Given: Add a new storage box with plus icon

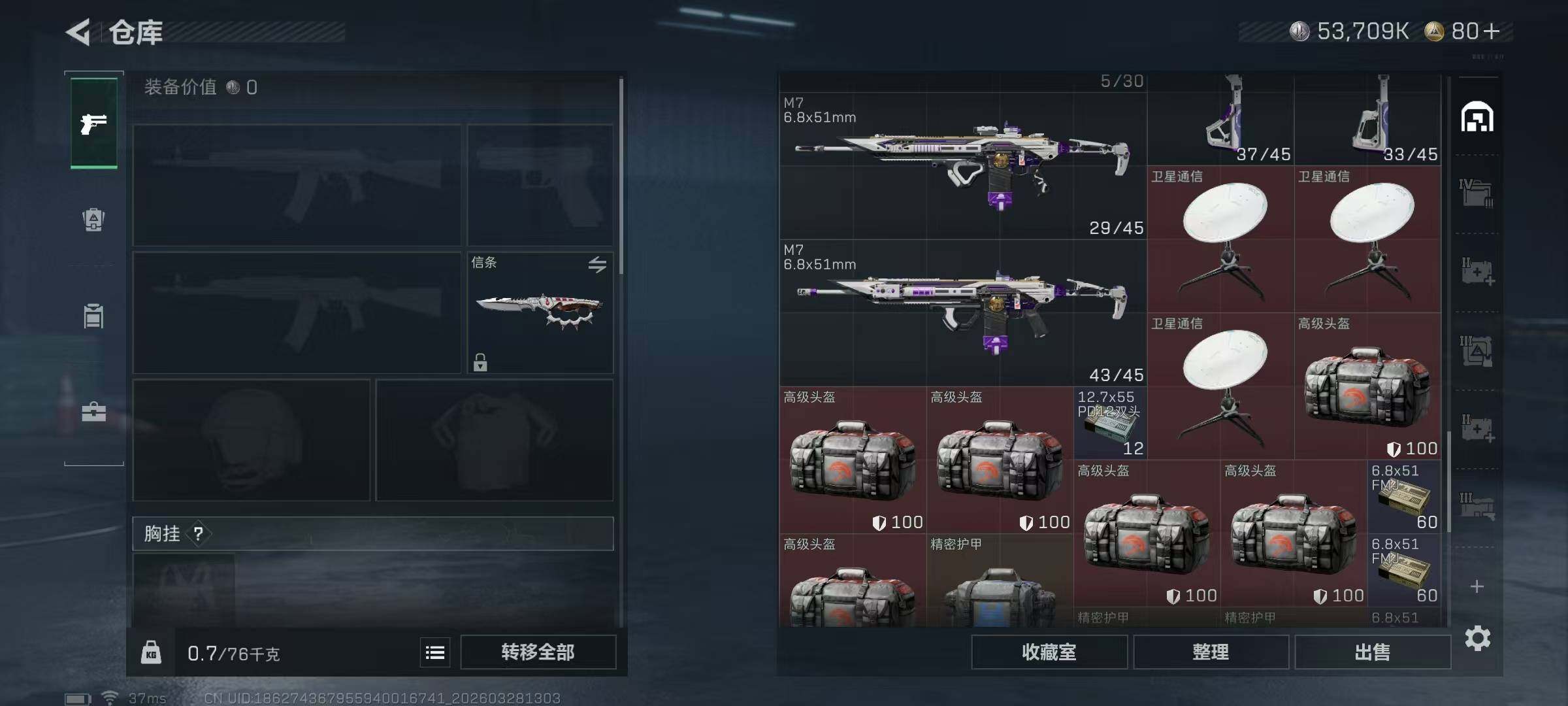Looking at the screenshot, I should click(x=1477, y=586).
